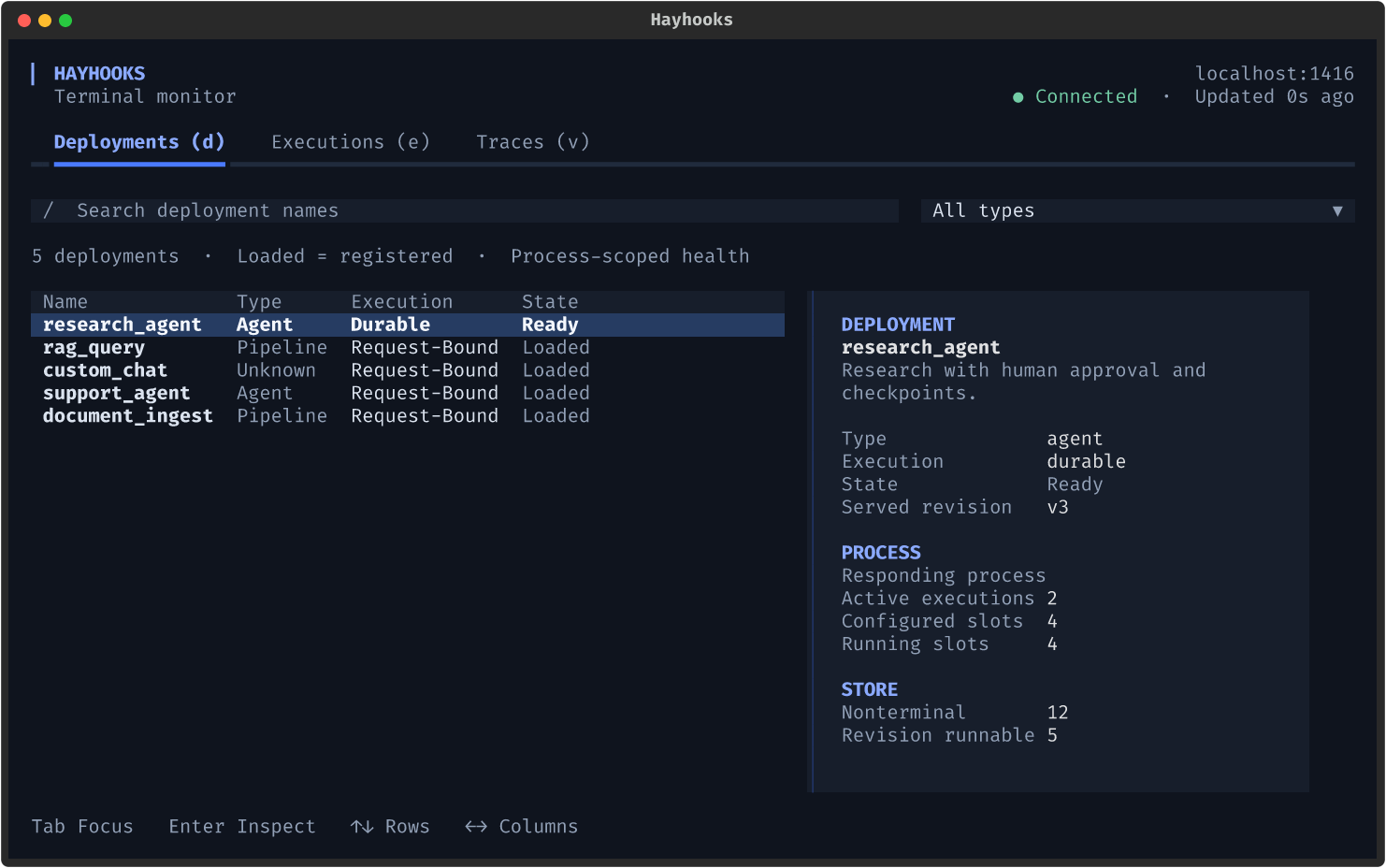
Task: Click the Durable execution cell of research_agent
Action: click(x=390, y=325)
